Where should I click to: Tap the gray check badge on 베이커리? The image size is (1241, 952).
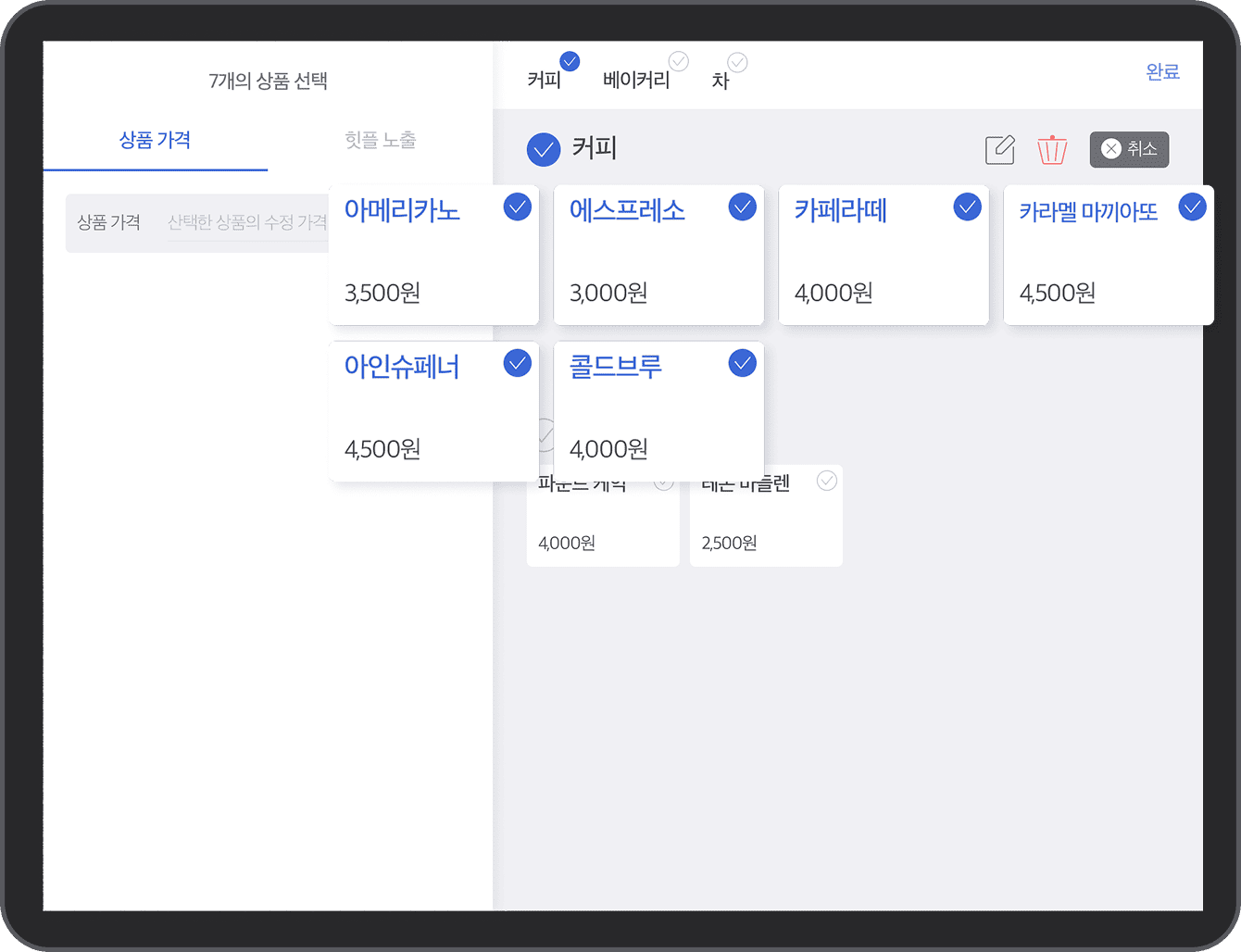(679, 61)
